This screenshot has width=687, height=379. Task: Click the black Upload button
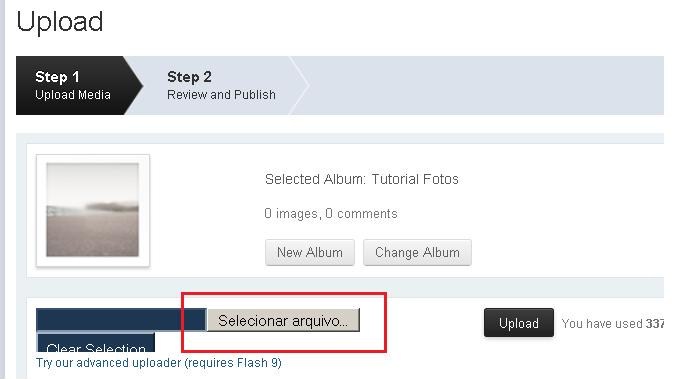click(519, 323)
